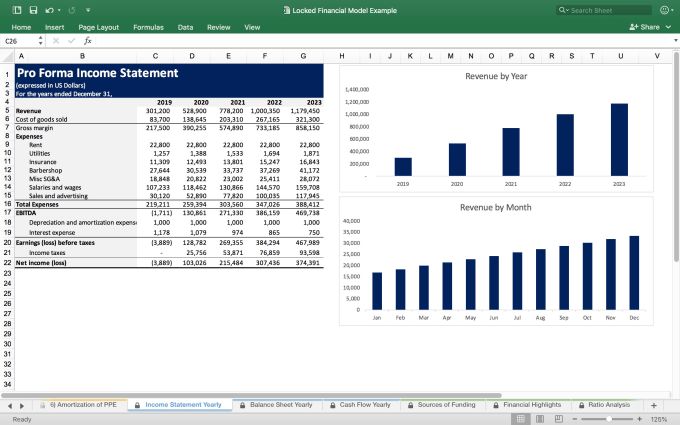Select row 16 header
This screenshot has width=680, height=425.
pyautogui.click(x=7, y=204)
